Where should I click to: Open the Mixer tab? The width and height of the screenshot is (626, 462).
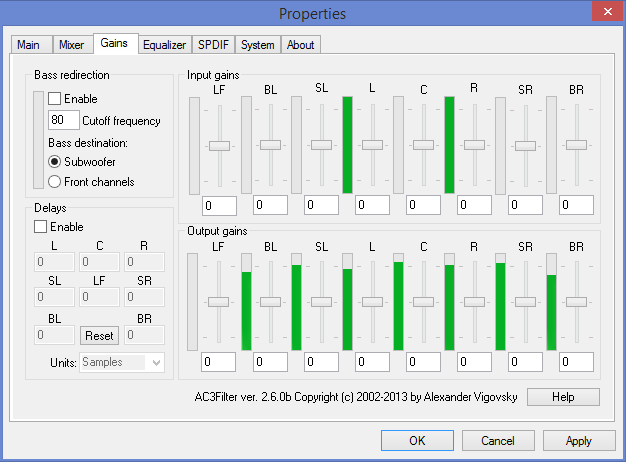[71, 45]
